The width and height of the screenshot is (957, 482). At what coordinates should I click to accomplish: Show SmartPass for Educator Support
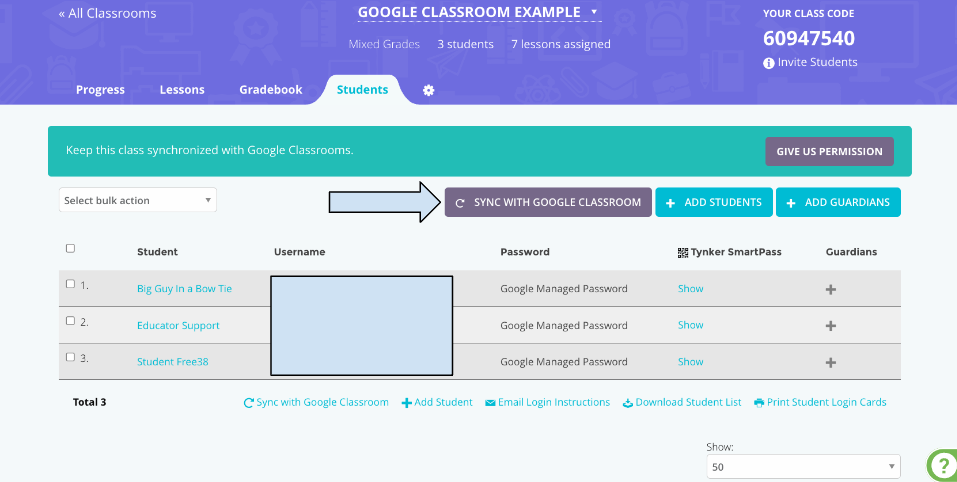coord(690,325)
